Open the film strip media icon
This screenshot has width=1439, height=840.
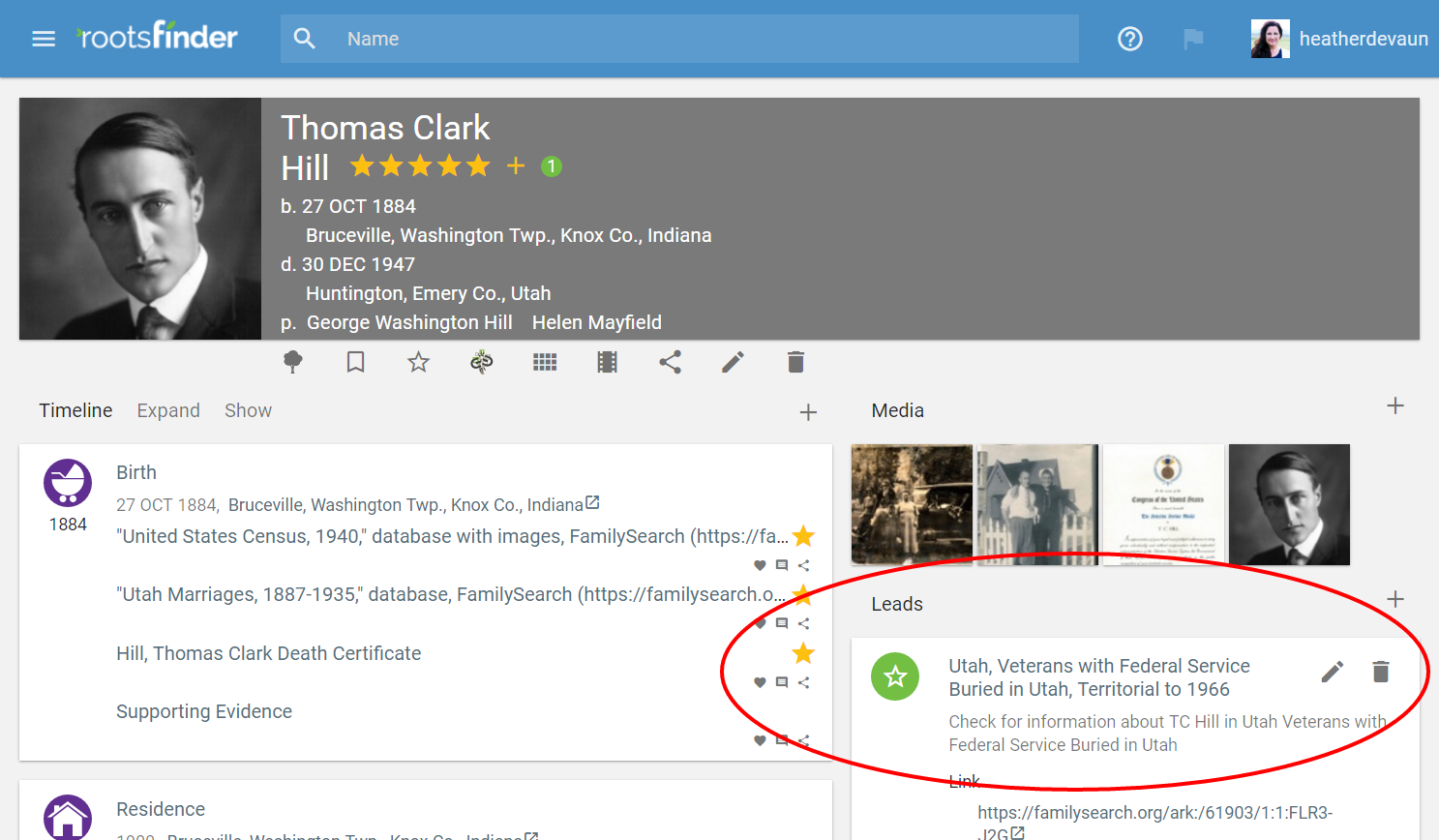pos(607,362)
